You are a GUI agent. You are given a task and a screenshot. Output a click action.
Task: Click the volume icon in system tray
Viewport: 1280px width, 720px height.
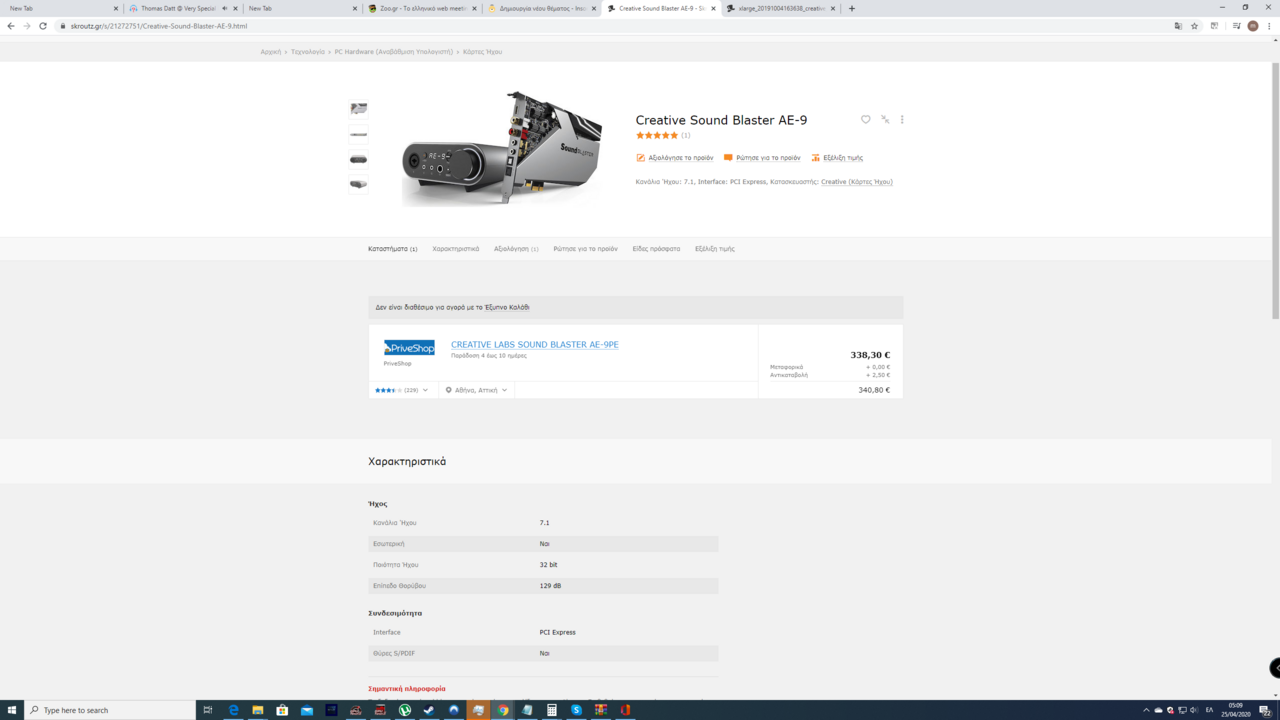1194,710
